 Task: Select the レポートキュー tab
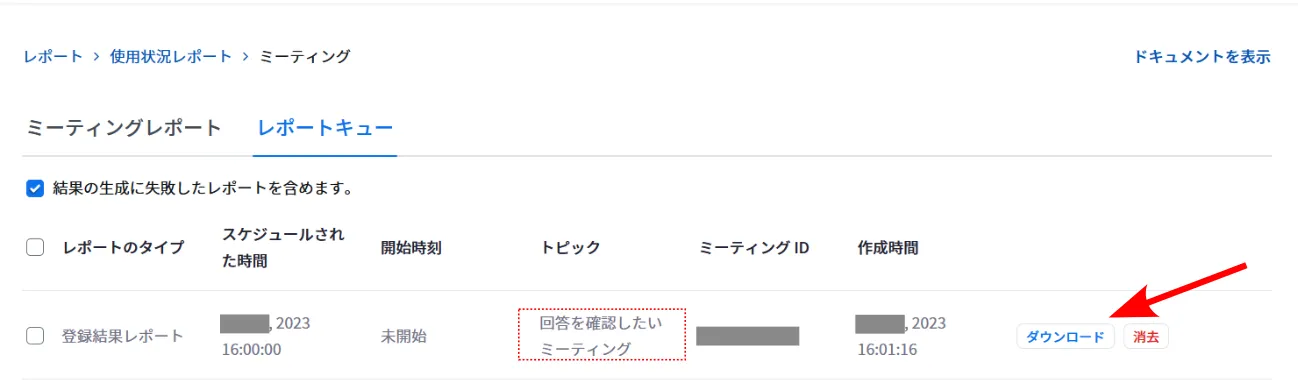tap(325, 128)
